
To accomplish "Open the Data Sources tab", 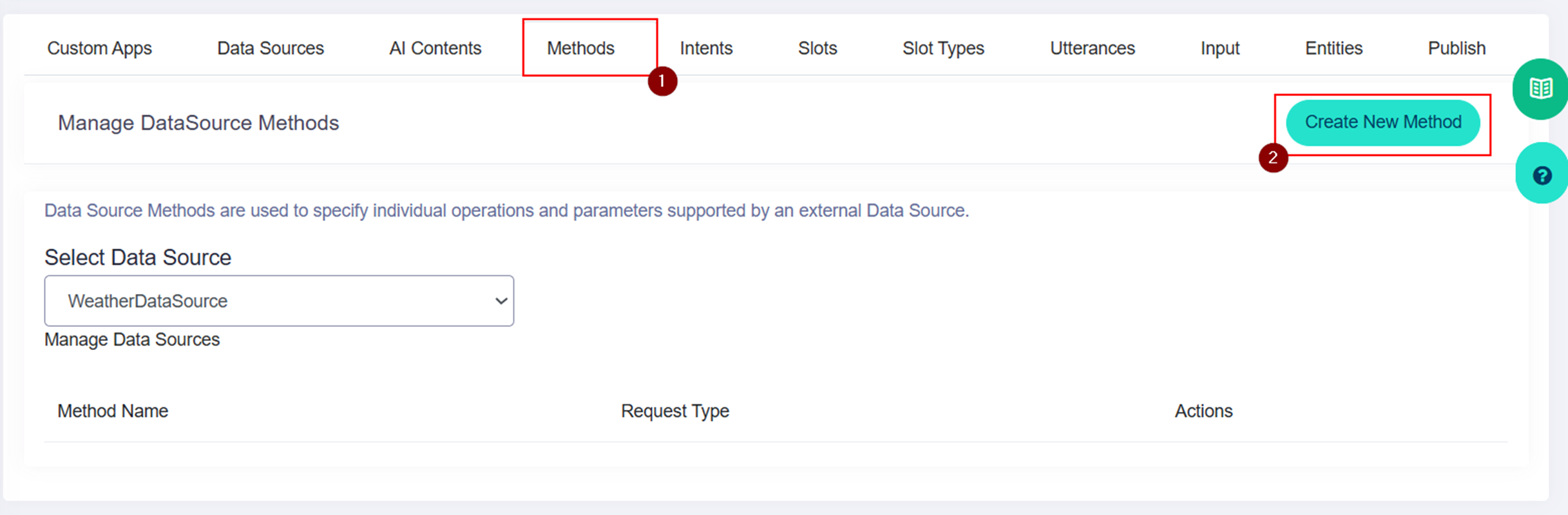I will (270, 48).
